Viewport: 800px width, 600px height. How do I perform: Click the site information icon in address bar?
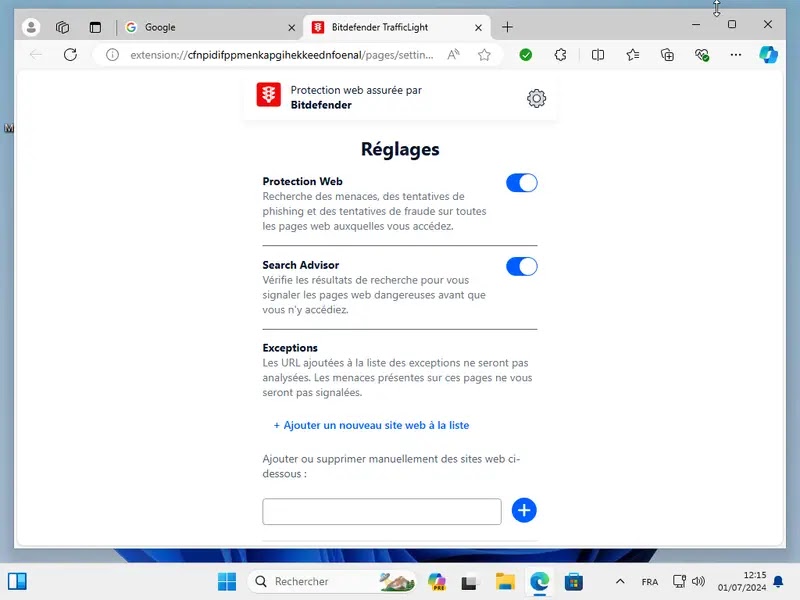point(112,55)
